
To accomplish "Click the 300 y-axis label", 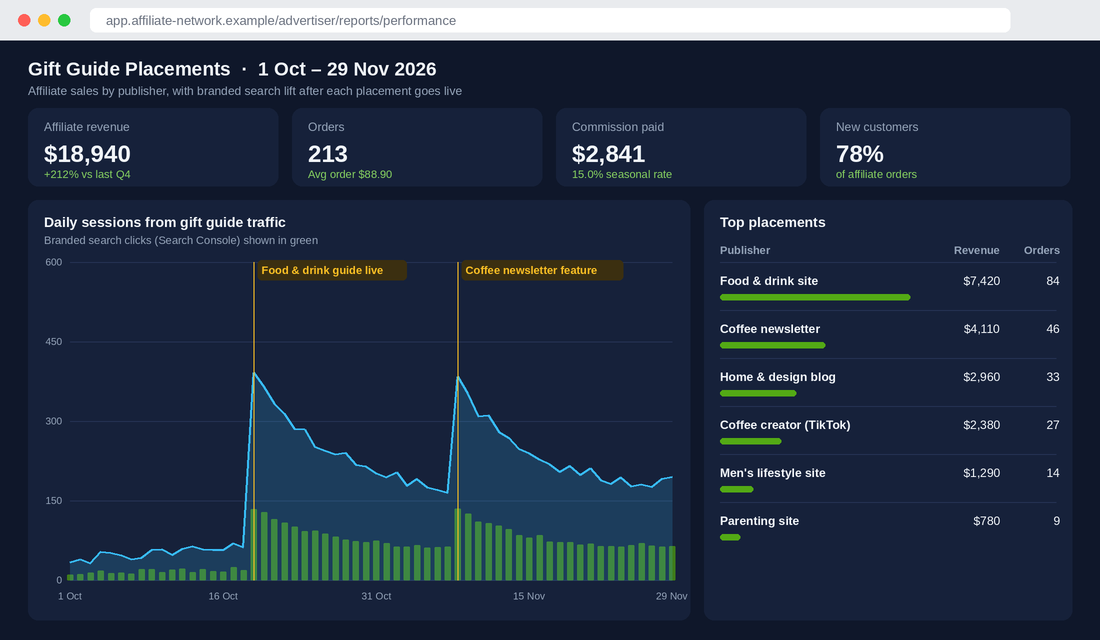I will 53,421.
